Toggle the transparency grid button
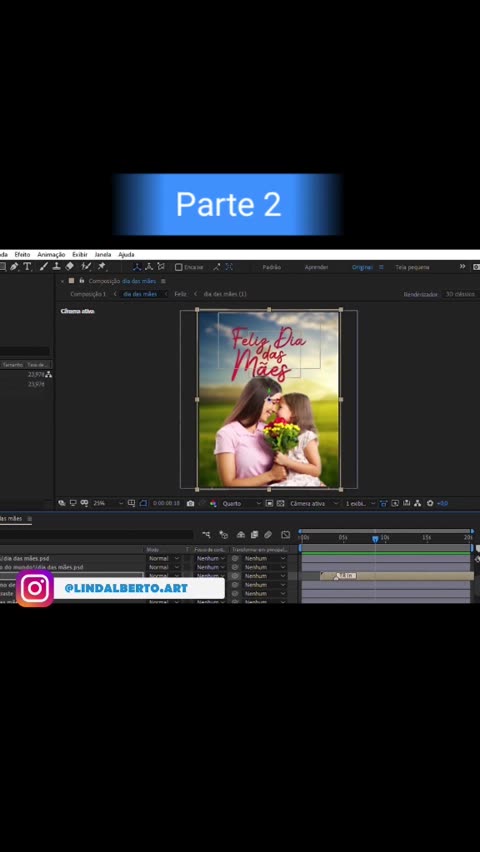This screenshot has height=852, width=480. [x=280, y=504]
